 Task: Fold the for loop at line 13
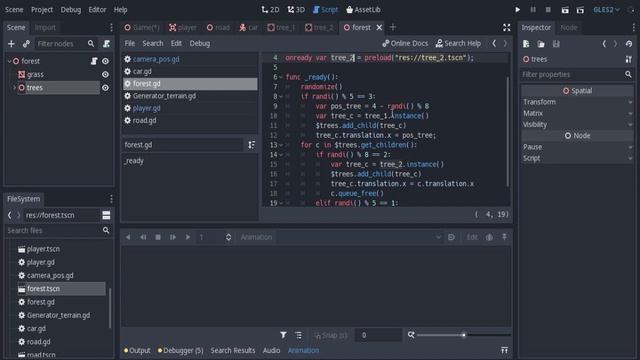tap(280, 145)
